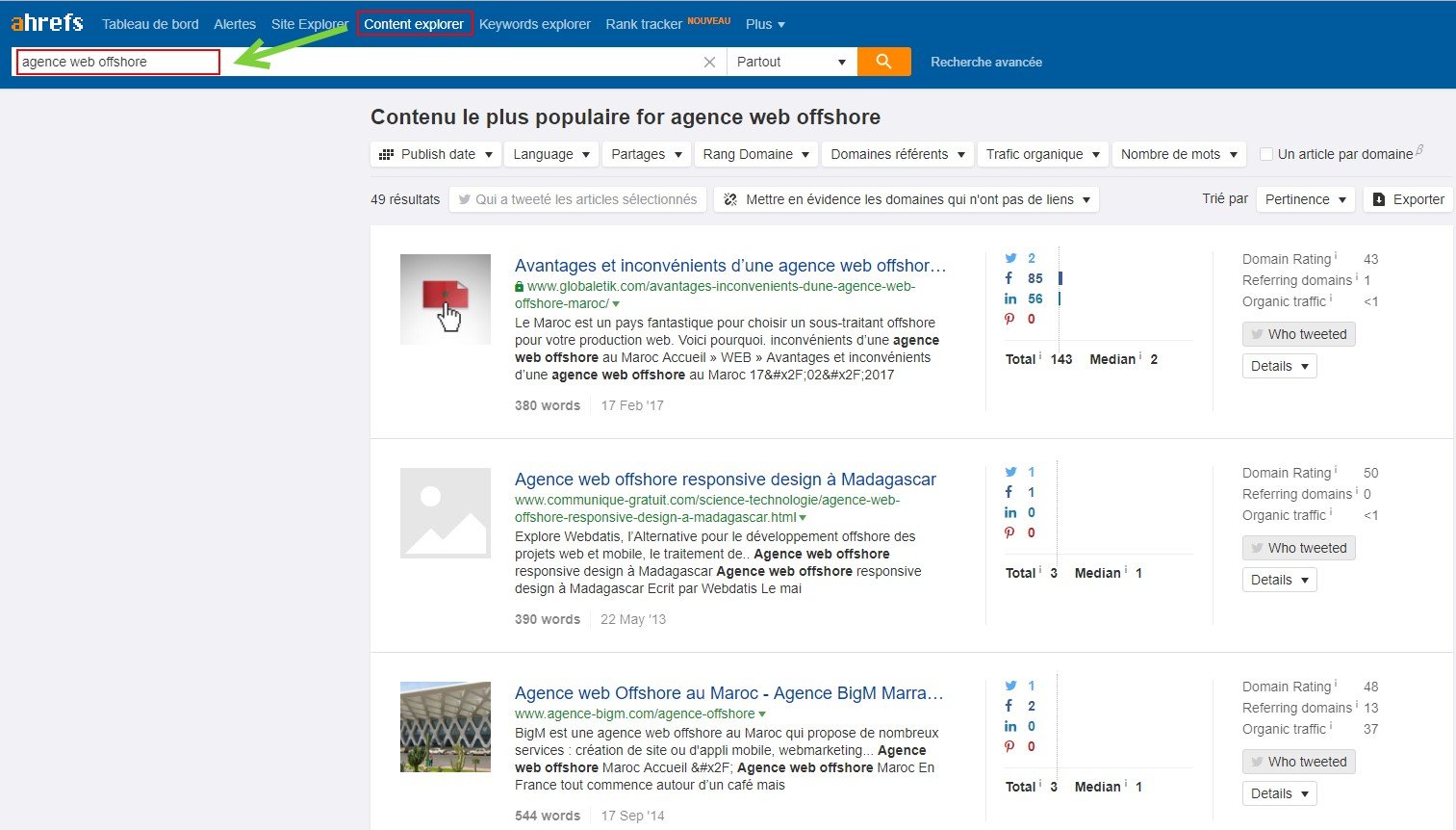Click Facebook icon showing 85 shares
Image resolution: width=1456 pixels, height=830 pixels.
tap(1009, 278)
